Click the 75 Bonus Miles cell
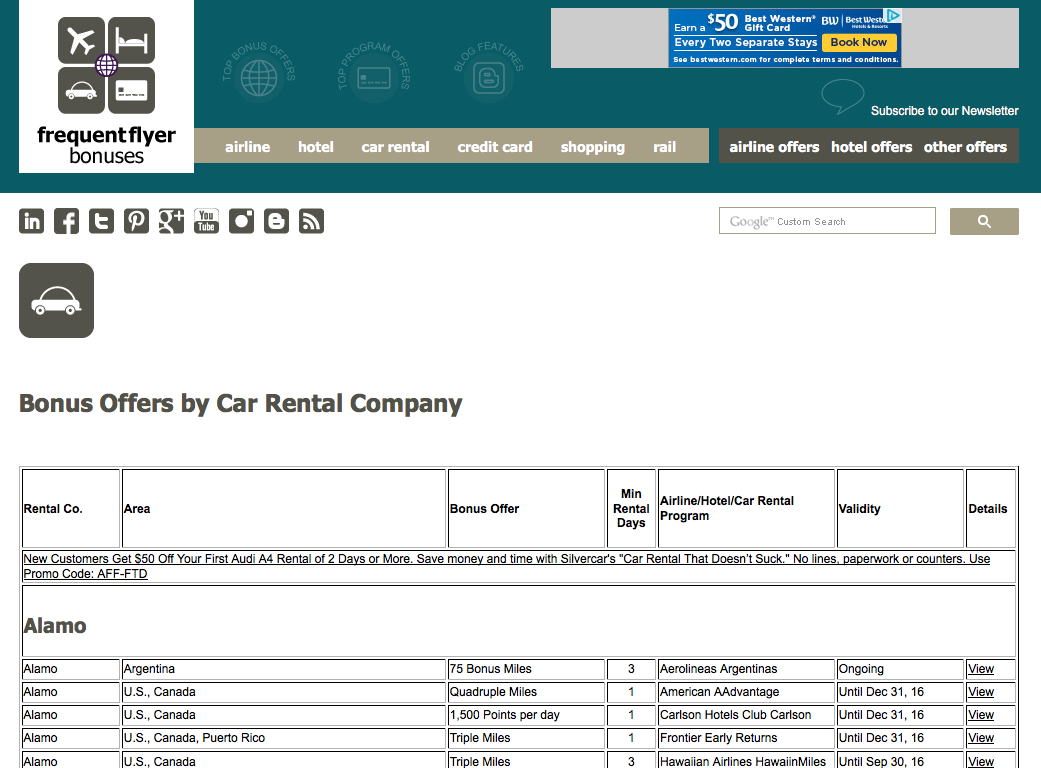This screenshot has height=768, width=1041. (x=526, y=668)
